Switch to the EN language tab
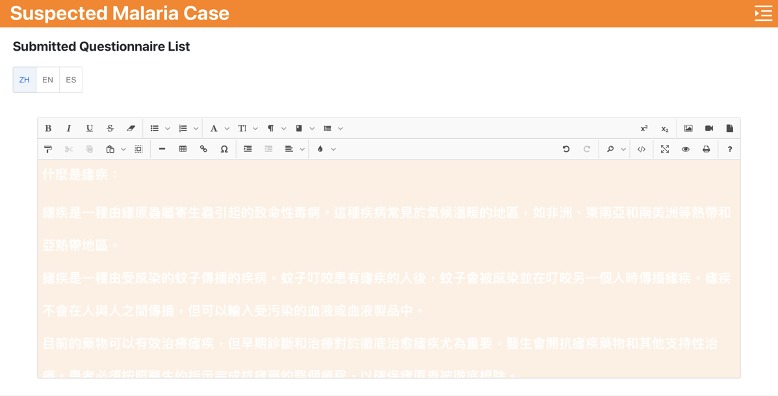Viewport: 778px width, 396px height. [48, 79]
